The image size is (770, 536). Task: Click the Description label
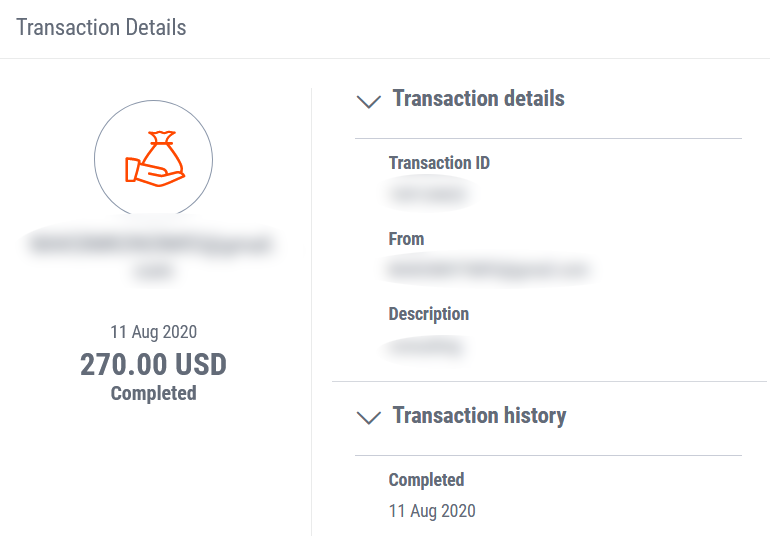[429, 314]
